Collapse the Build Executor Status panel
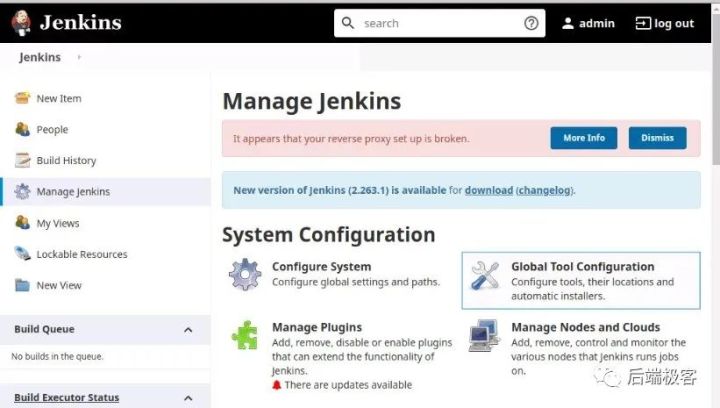 (x=188, y=398)
